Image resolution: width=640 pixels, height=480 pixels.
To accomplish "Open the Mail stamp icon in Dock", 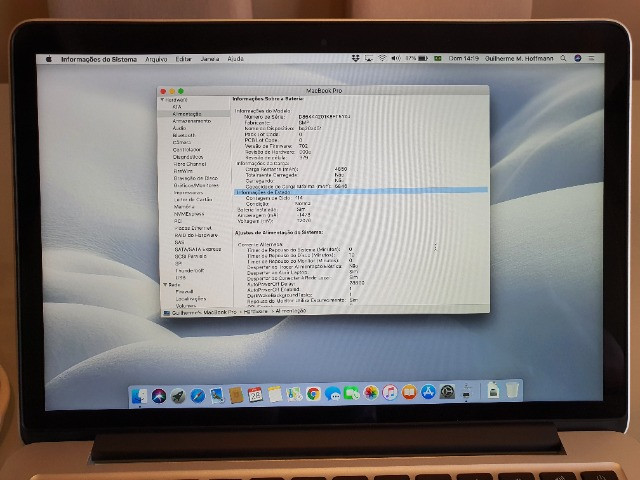I will [217, 396].
